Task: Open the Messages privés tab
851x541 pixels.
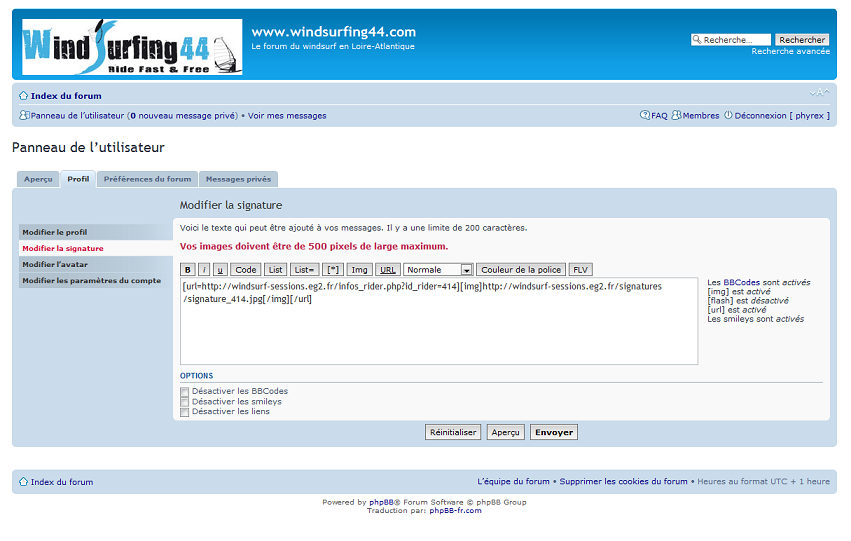Action: pos(238,179)
